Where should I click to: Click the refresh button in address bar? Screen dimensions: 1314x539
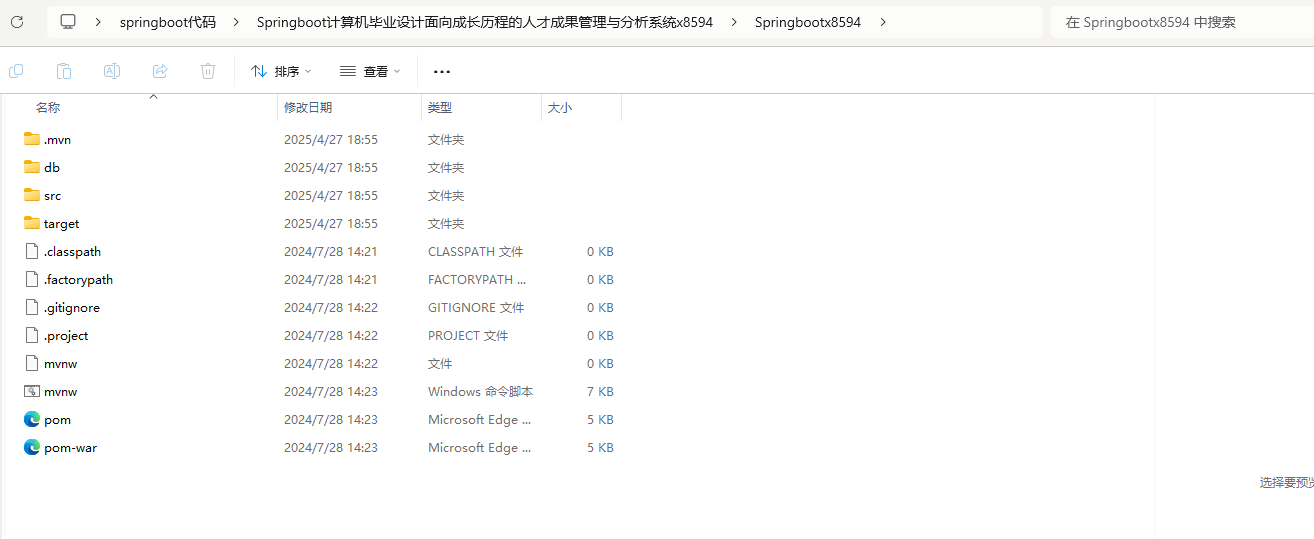pos(17,22)
